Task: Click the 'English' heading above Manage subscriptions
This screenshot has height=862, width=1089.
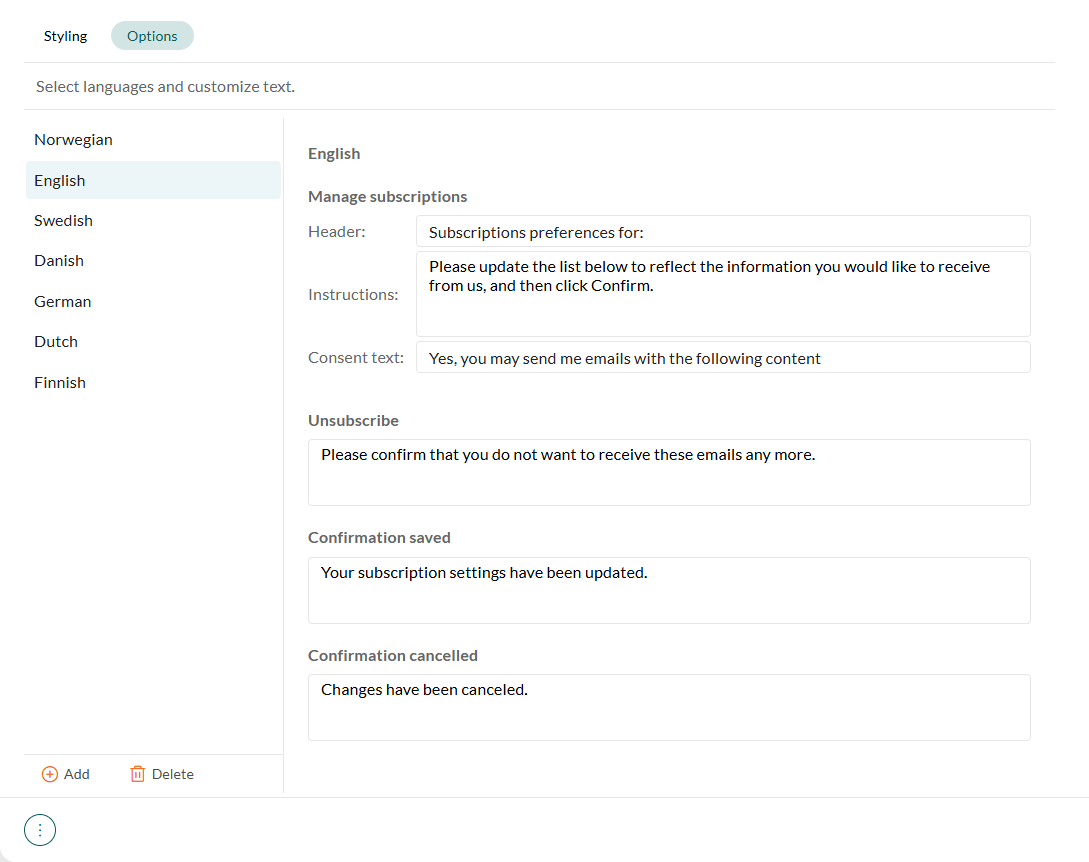Action: 334,154
